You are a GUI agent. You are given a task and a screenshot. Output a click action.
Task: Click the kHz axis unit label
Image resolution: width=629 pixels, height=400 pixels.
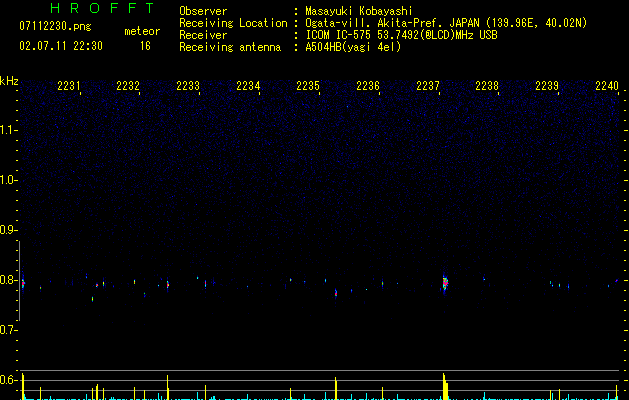point(9,81)
